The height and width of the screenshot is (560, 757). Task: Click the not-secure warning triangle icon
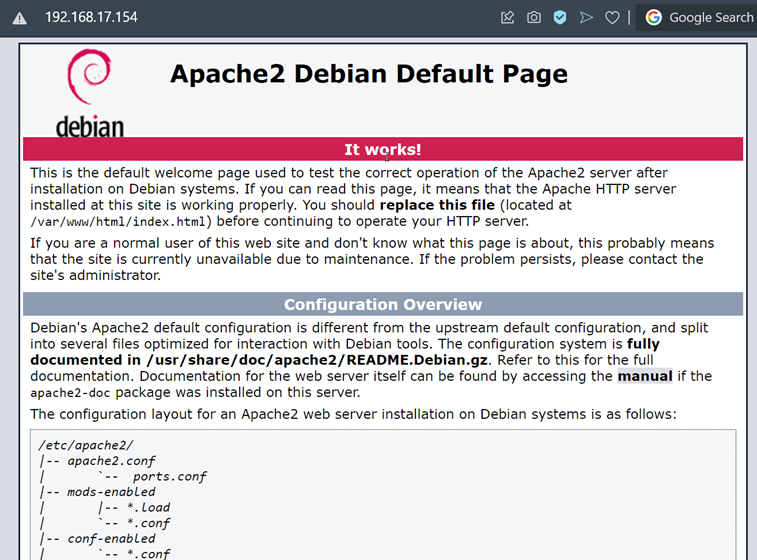click(x=19, y=18)
